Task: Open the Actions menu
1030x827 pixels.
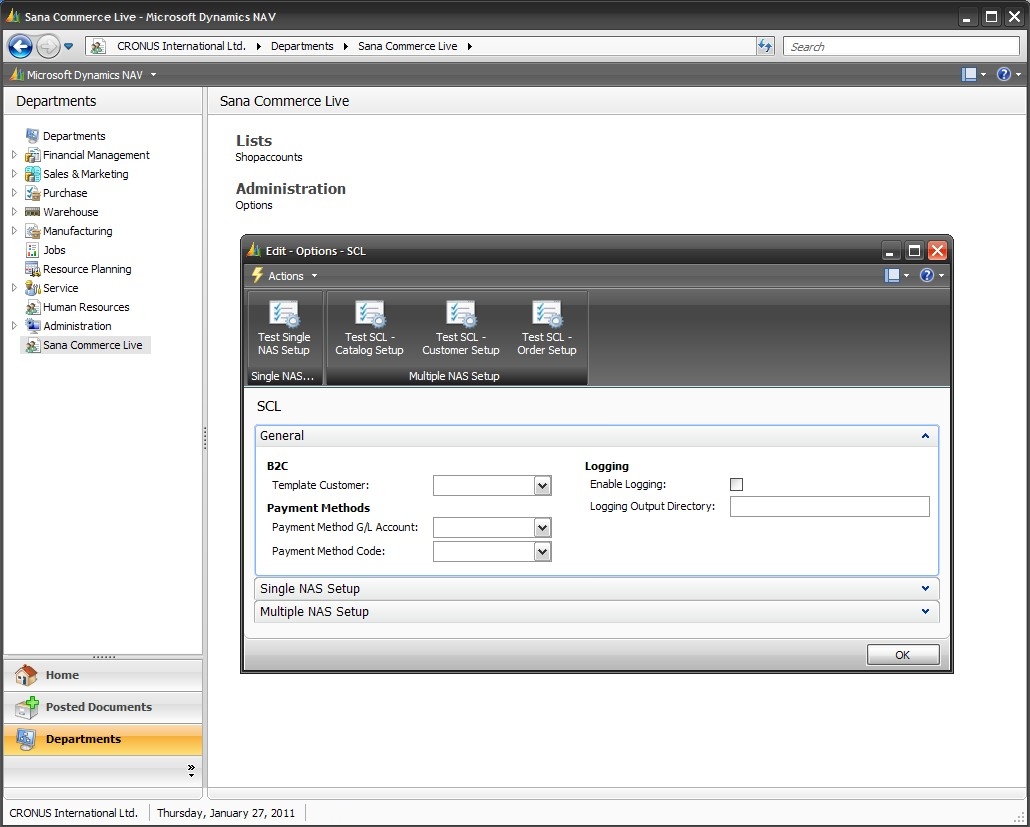Action: [285, 276]
